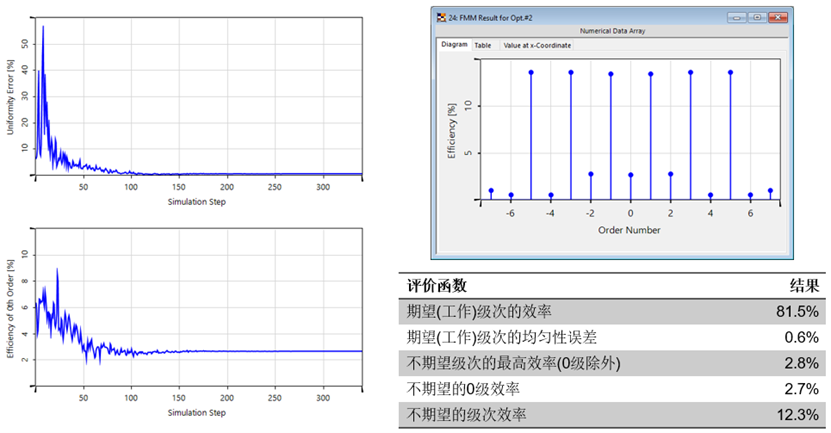Click the peak of the uniformity error curve

tap(43, 26)
